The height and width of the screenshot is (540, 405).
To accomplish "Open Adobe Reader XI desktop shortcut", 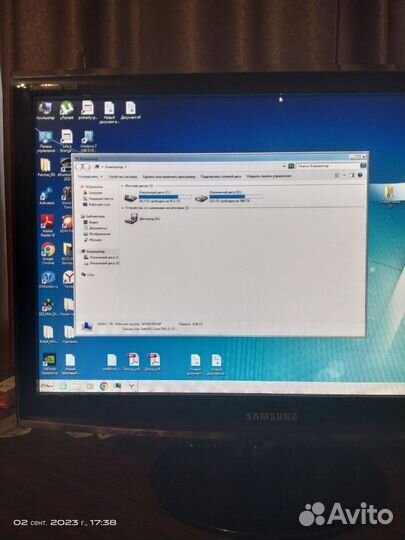I will (x=48, y=225).
